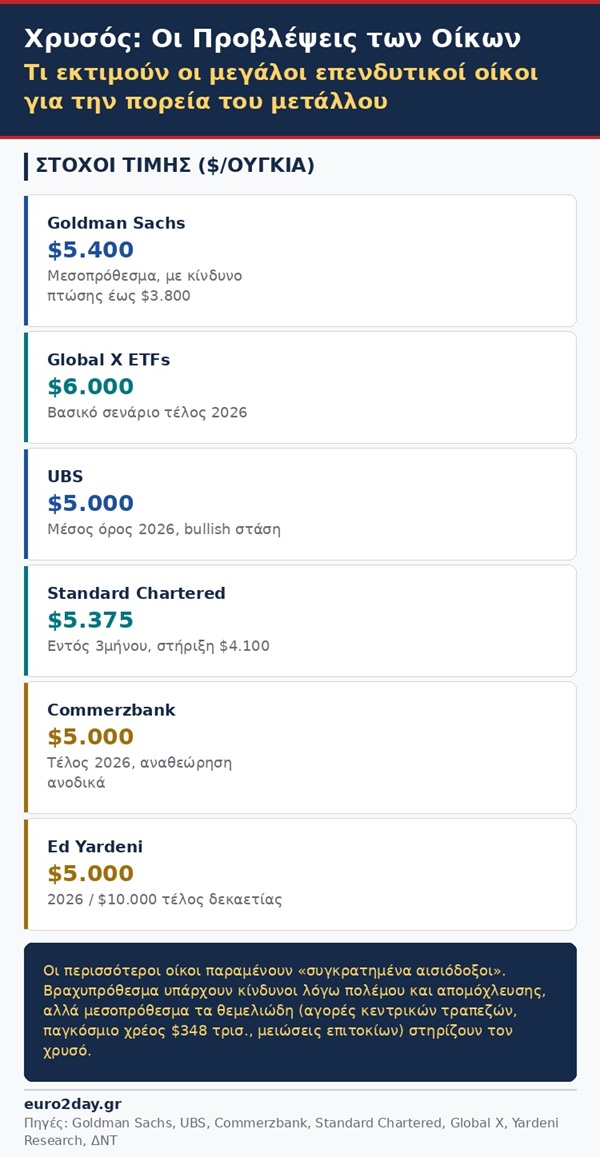Click the yellow subtitle under the title
Screen dimensions: 600x1157
[280, 87]
